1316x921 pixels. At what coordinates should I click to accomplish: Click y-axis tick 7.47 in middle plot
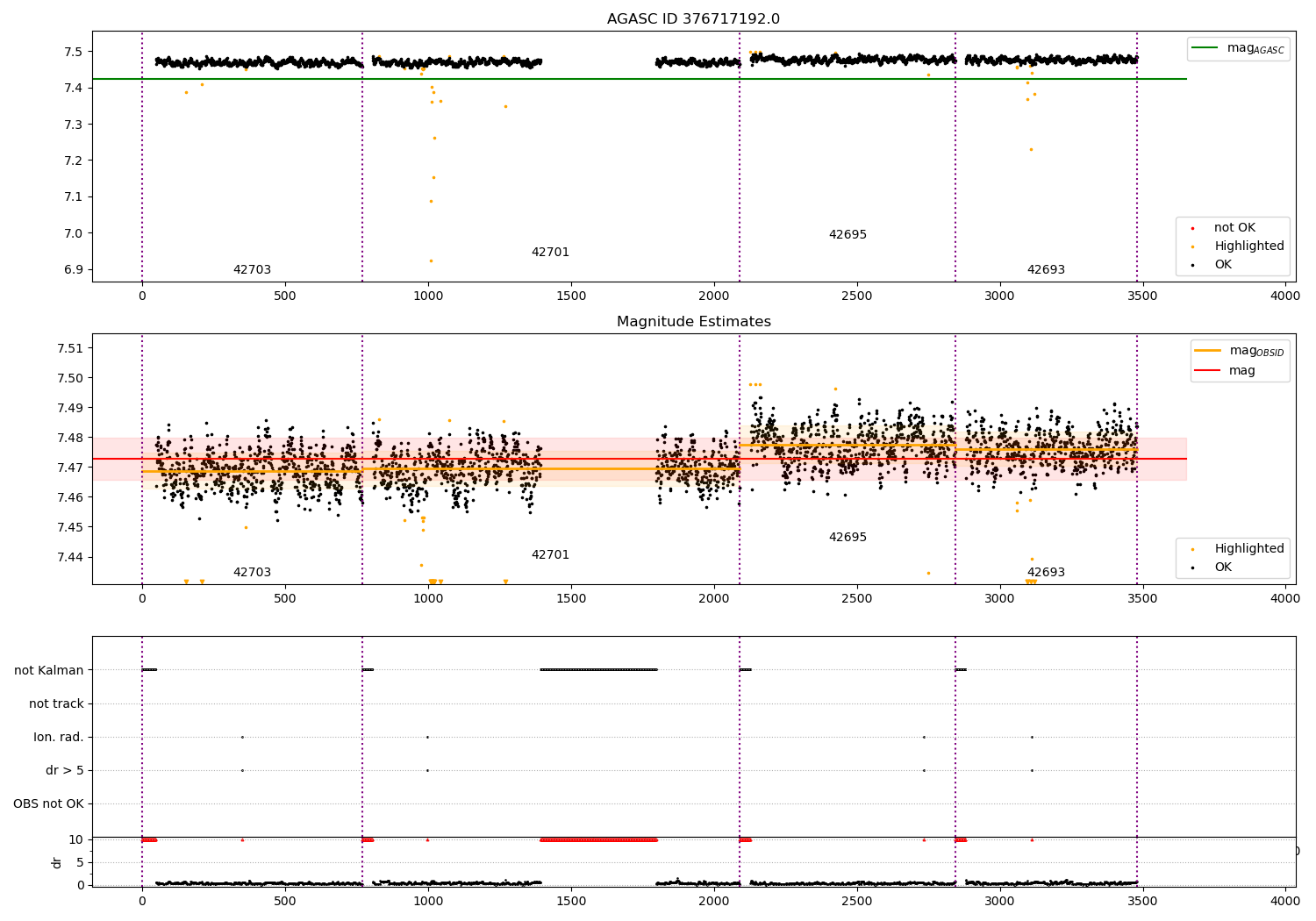71,468
